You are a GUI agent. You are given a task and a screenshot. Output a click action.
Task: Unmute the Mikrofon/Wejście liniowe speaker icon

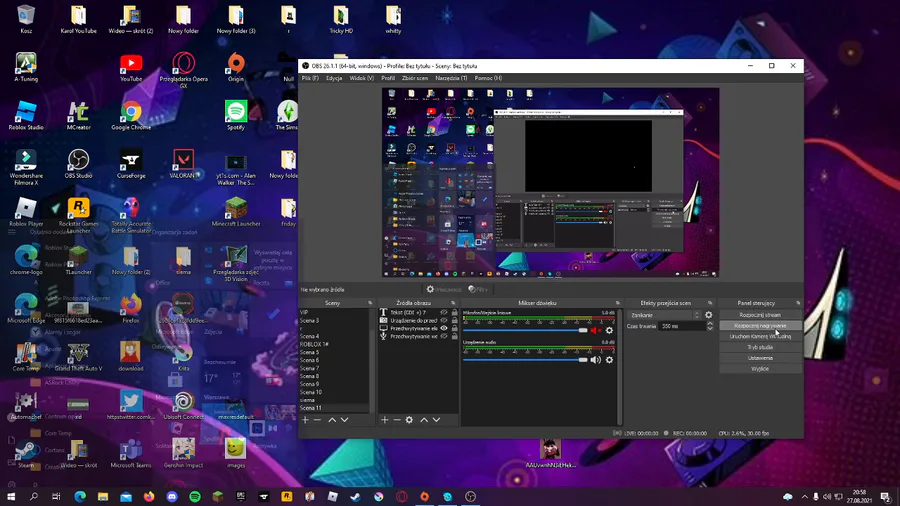click(x=596, y=331)
